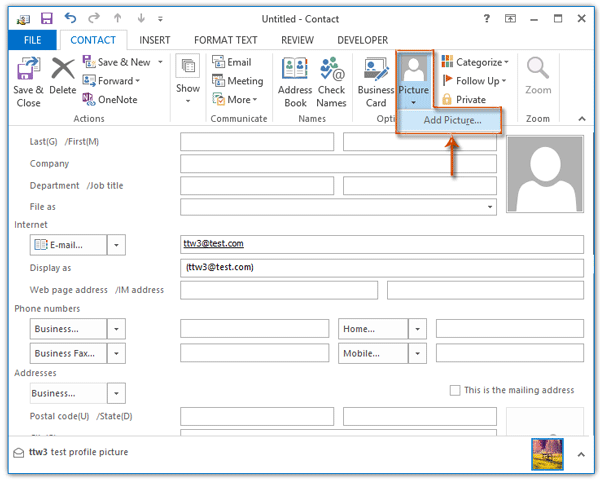
Task: Check This is the mailing address
Action: coord(455,390)
